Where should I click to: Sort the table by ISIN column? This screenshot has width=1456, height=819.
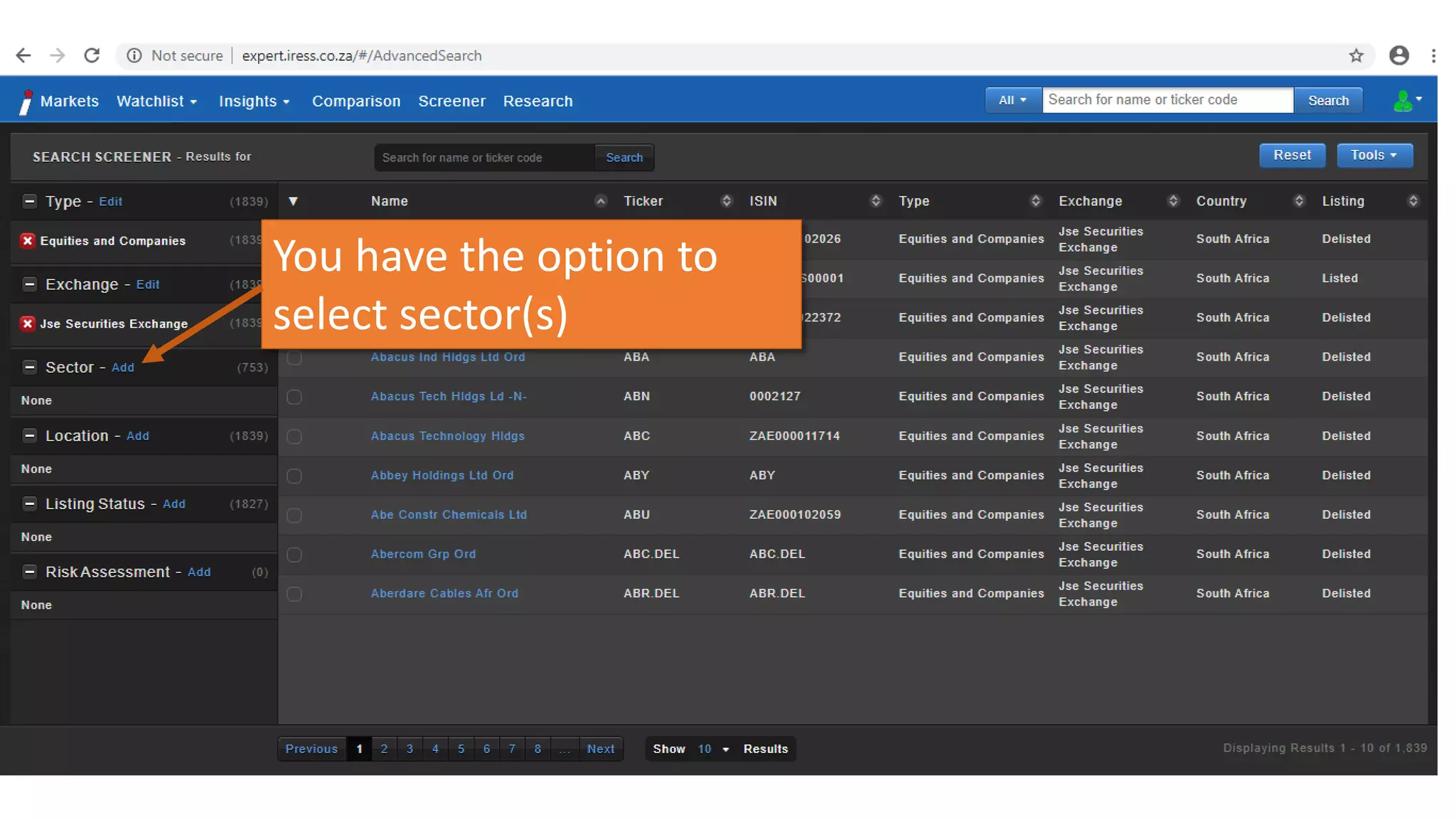click(875, 201)
